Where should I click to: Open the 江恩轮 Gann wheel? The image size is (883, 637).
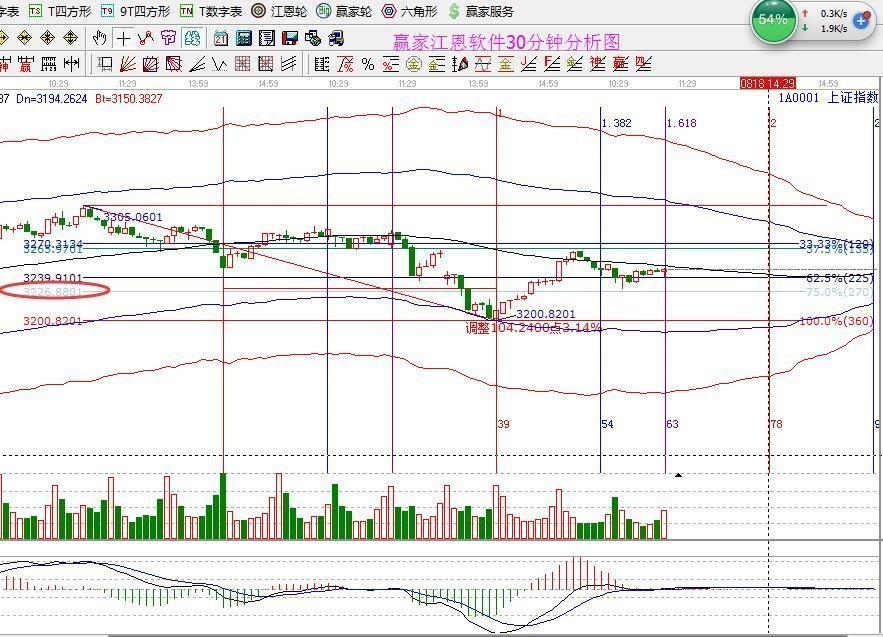pos(279,11)
